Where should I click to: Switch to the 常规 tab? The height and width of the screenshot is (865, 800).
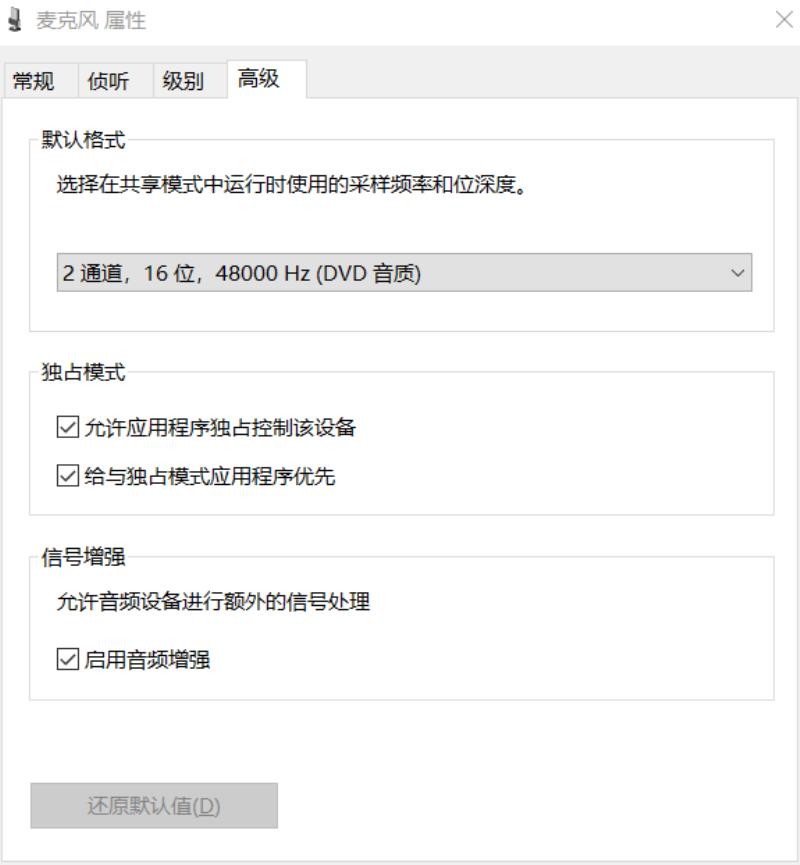tap(33, 81)
